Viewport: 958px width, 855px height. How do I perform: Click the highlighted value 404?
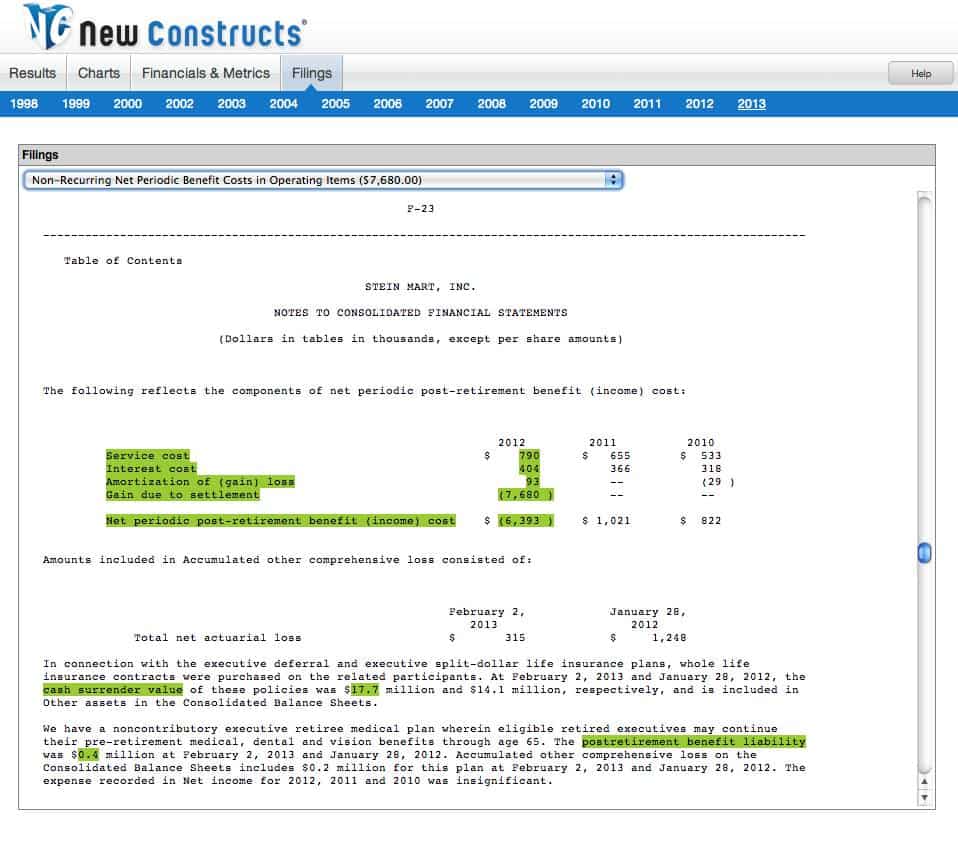(x=529, y=469)
